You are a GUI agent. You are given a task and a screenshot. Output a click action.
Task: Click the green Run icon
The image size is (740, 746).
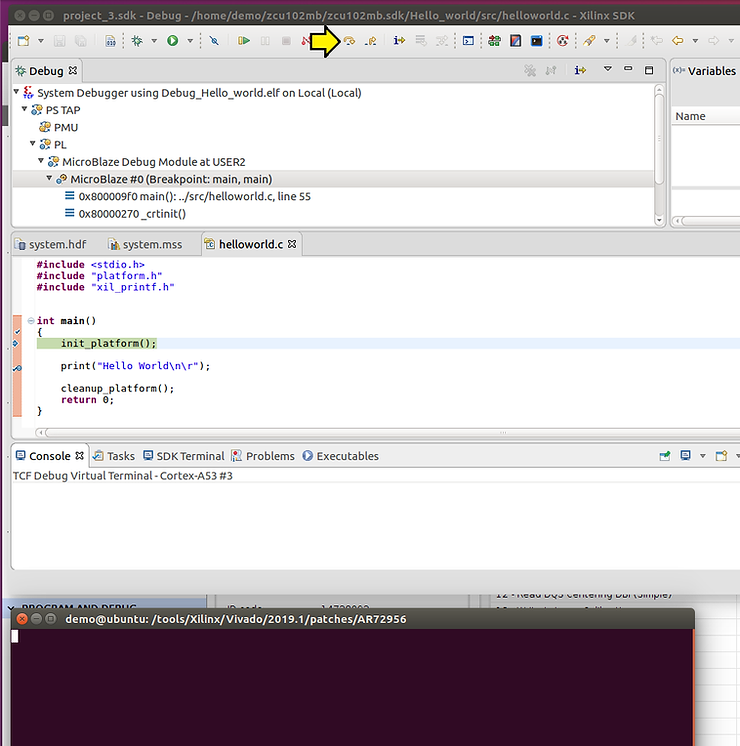173,41
